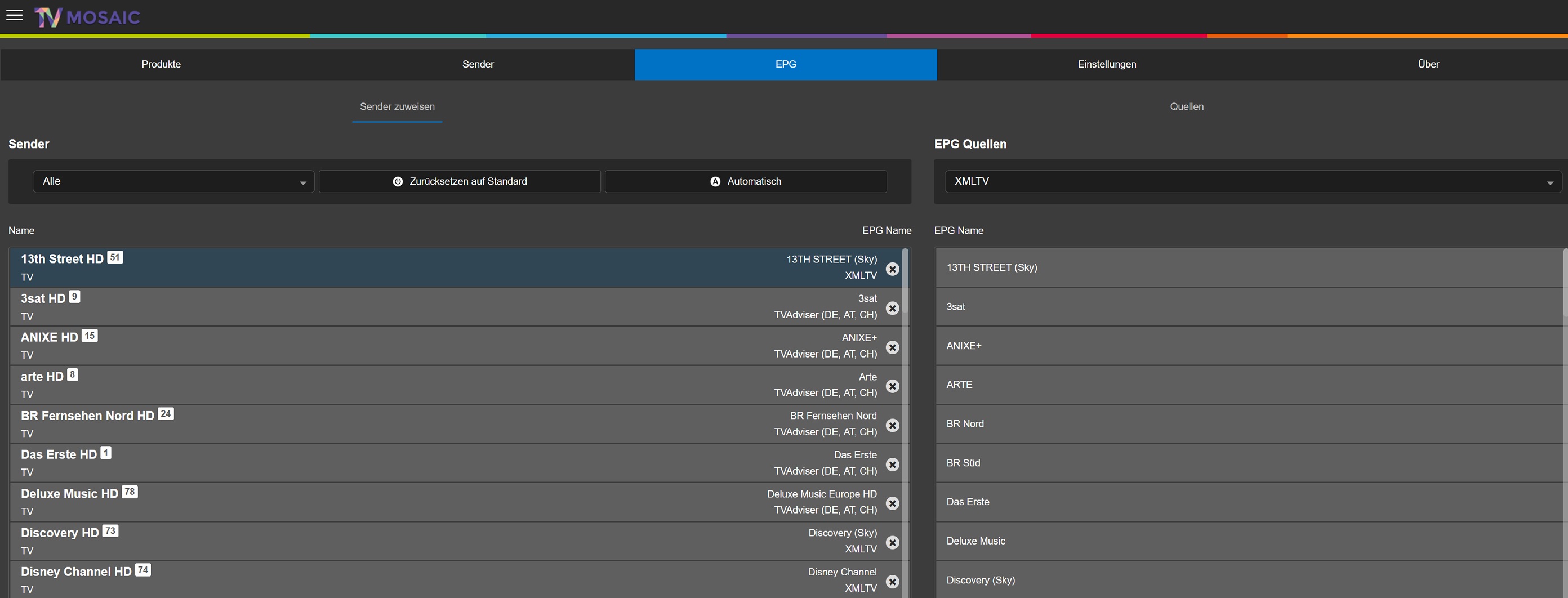Choose Discovery (Sky) in EPG sources list
Viewport: 1568px width, 598px height.
tap(1249, 580)
